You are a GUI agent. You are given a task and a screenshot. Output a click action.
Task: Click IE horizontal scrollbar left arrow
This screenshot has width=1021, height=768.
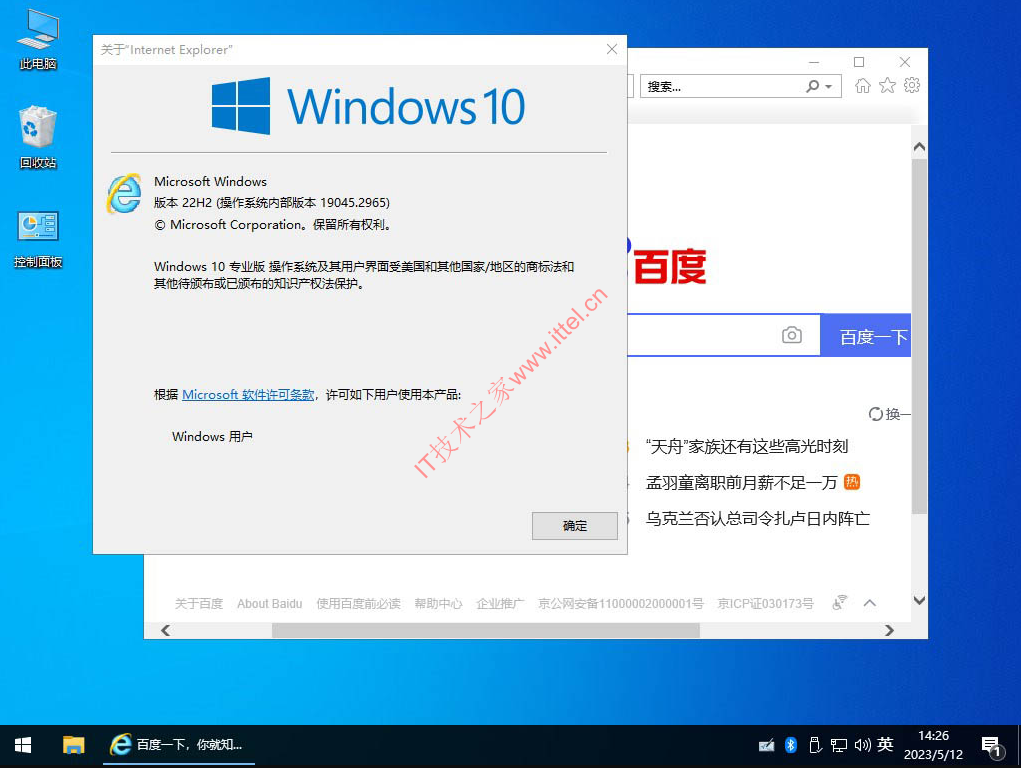(x=165, y=630)
